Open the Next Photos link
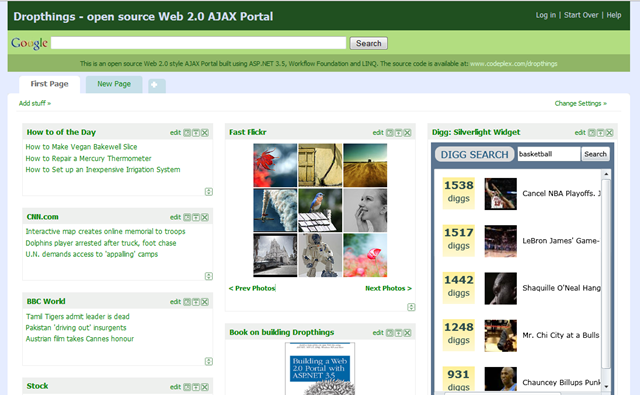The height and width of the screenshot is (395, 640). [388, 288]
